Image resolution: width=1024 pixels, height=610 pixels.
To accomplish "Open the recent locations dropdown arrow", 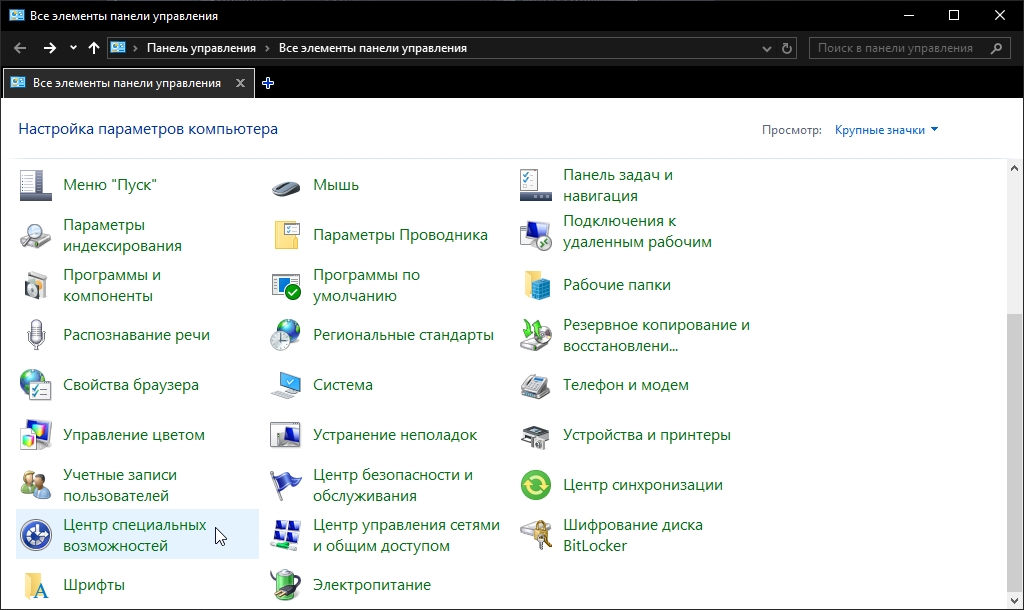I will (73, 48).
